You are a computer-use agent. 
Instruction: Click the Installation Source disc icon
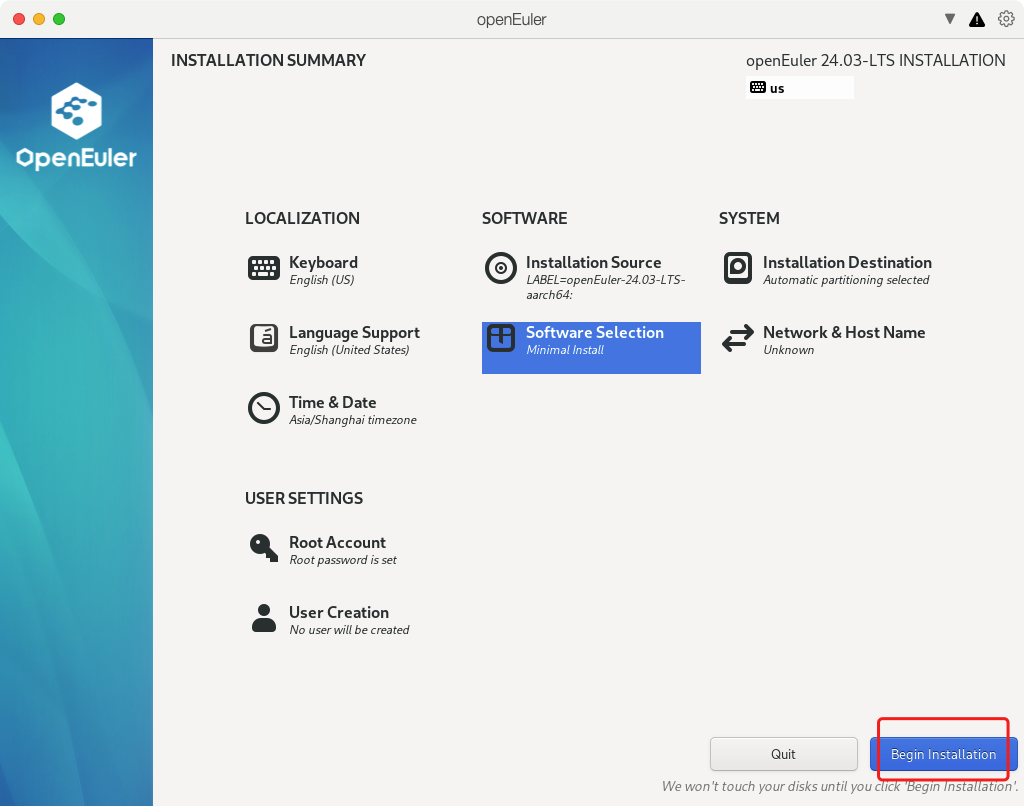(x=500, y=268)
